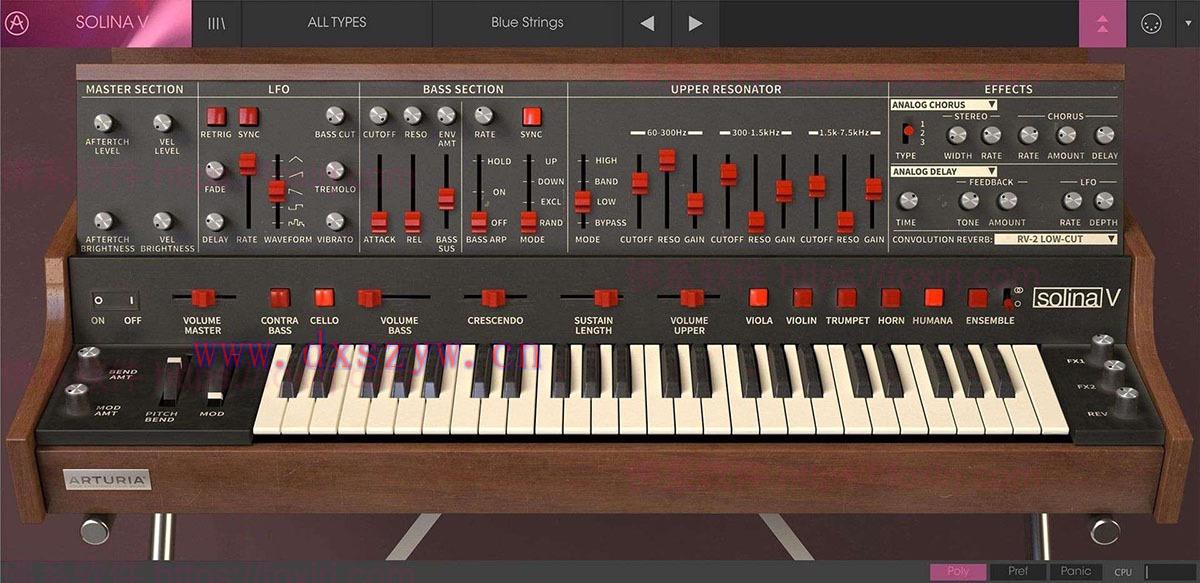Flip the ON/OFF power switch
This screenshot has width=1200, height=583.
point(113,300)
